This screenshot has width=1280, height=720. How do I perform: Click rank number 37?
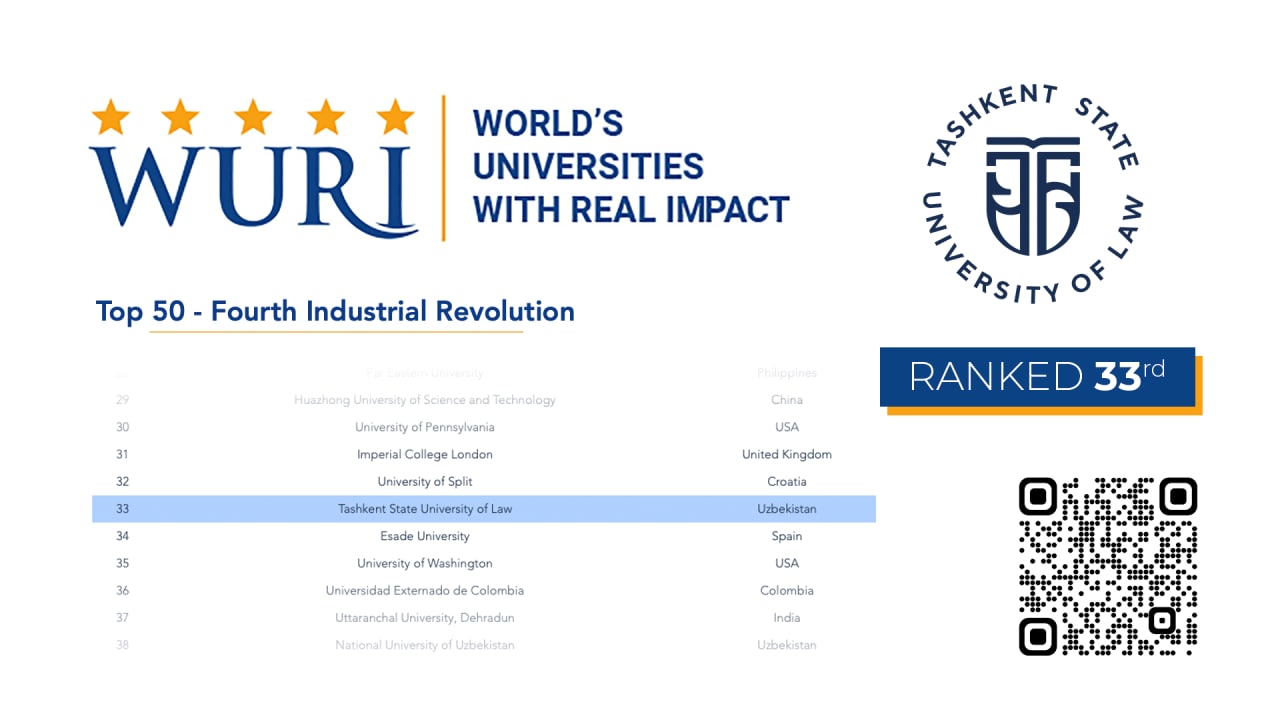point(122,618)
